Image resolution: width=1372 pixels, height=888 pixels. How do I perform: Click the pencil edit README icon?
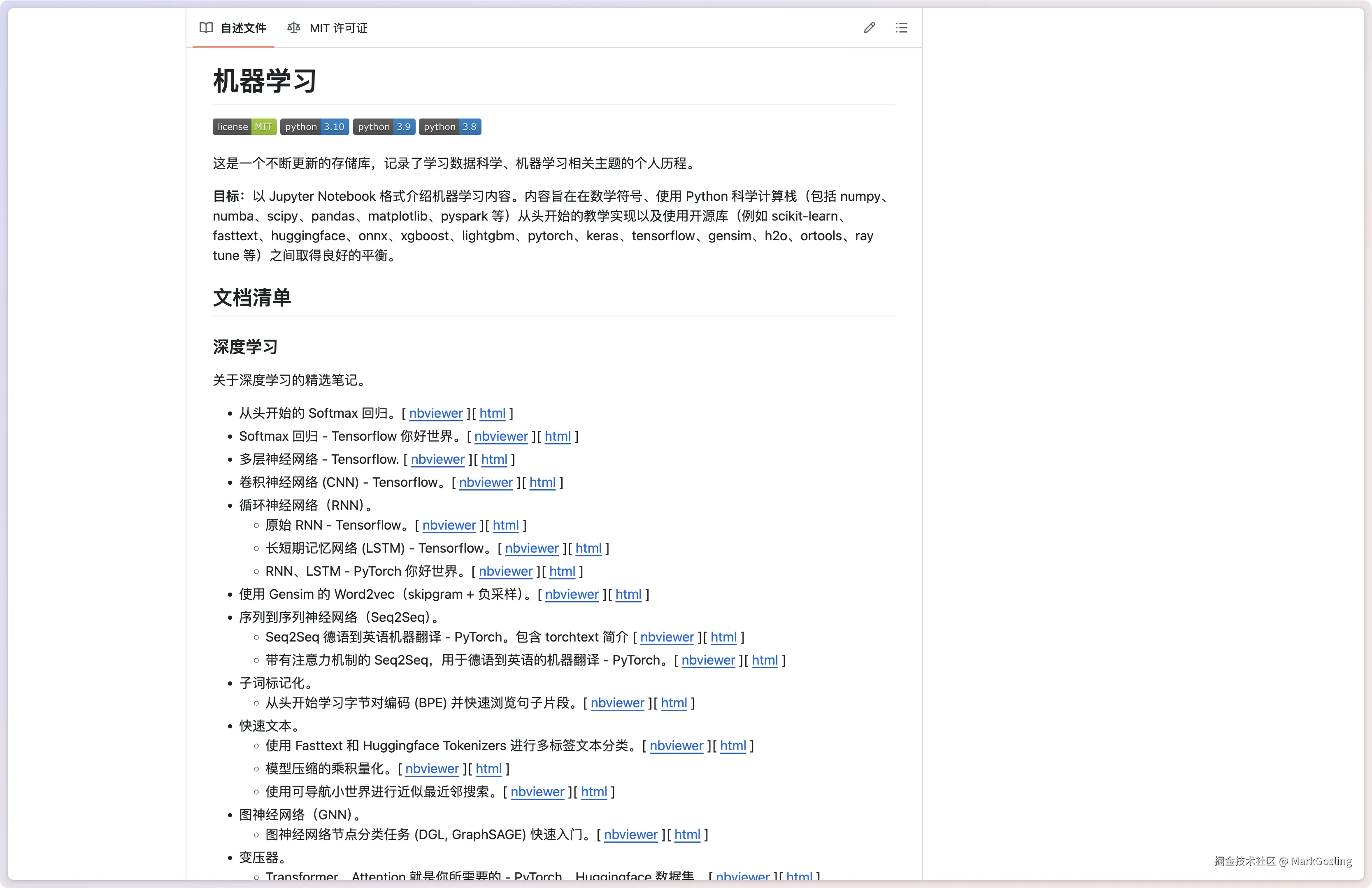869,28
